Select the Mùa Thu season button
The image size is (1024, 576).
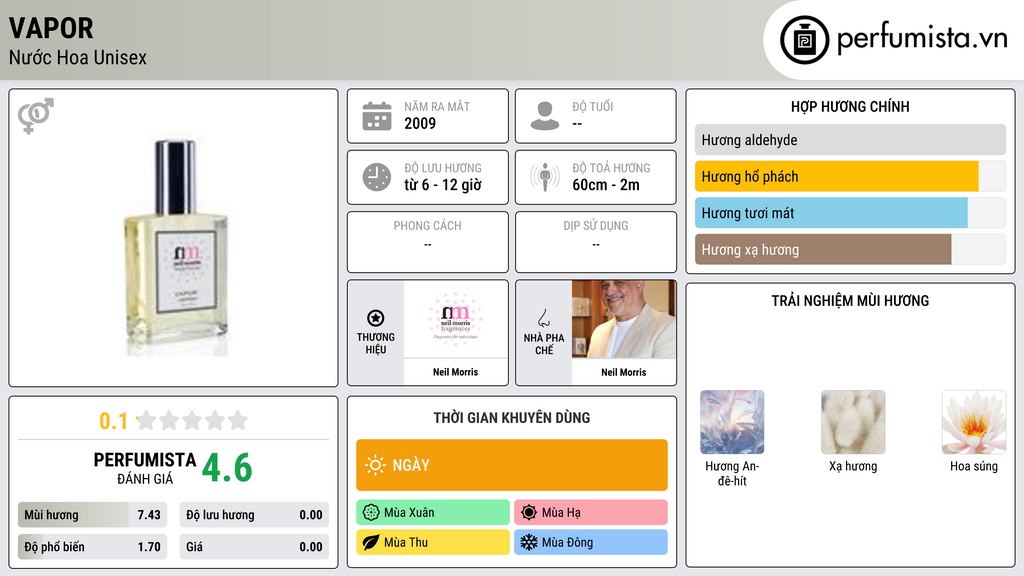433,542
